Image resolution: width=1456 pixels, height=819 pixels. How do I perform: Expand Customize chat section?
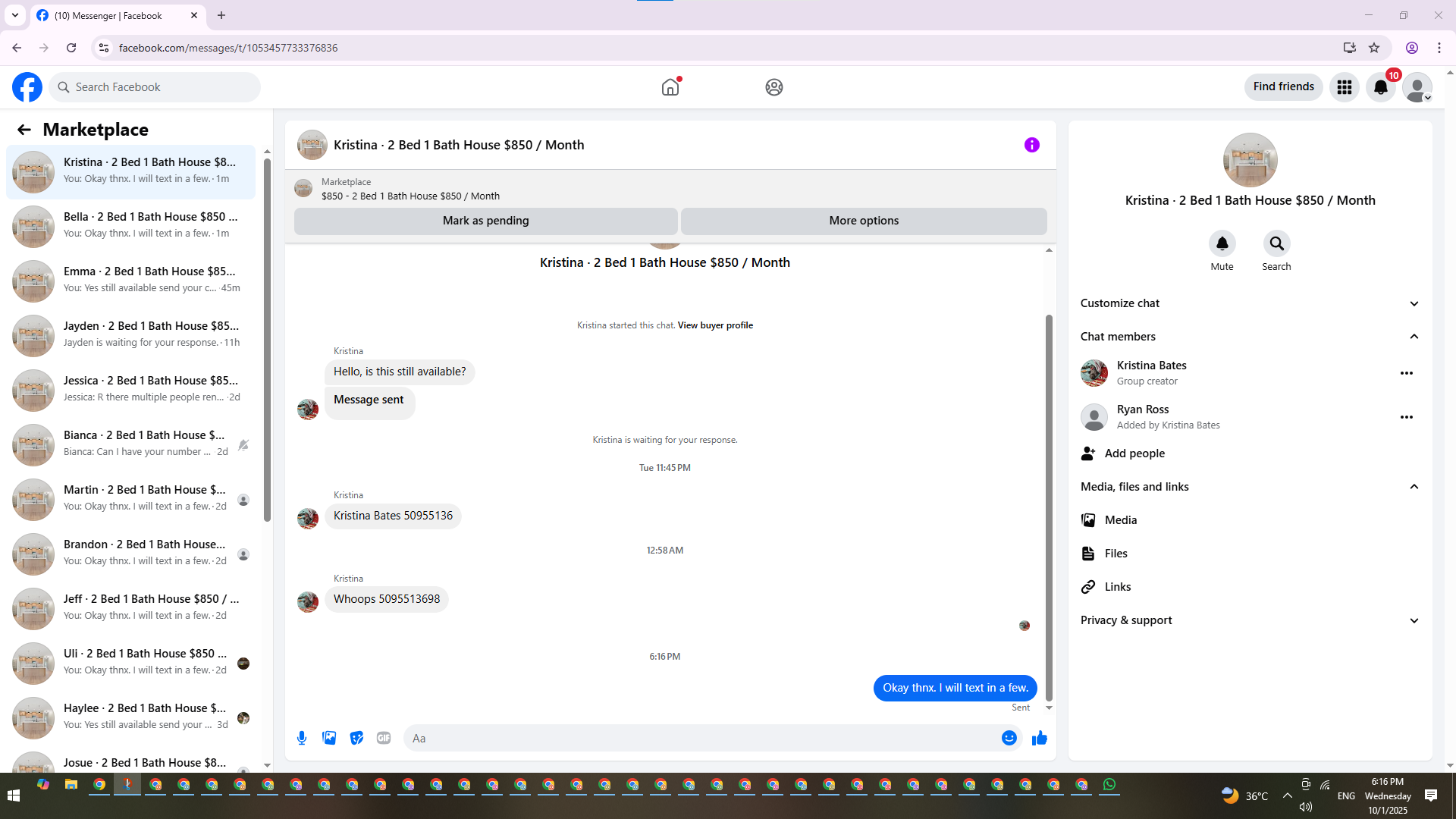(1250, 303)
